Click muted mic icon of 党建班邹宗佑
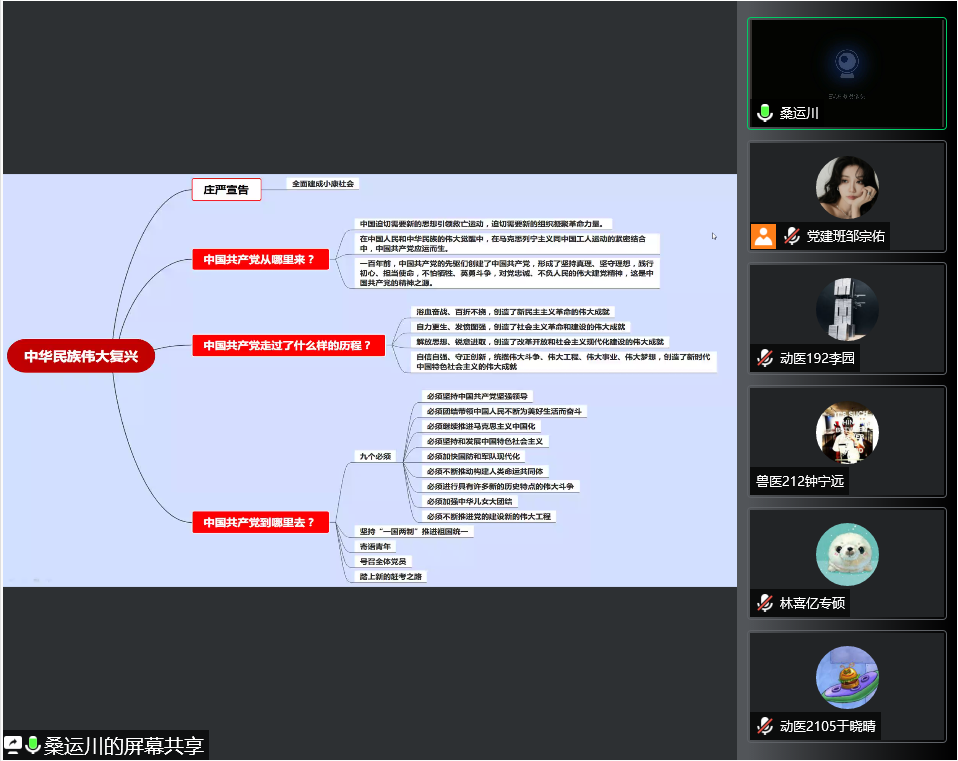This screenshot has width=958, height=761. click(x=791, y=236)
